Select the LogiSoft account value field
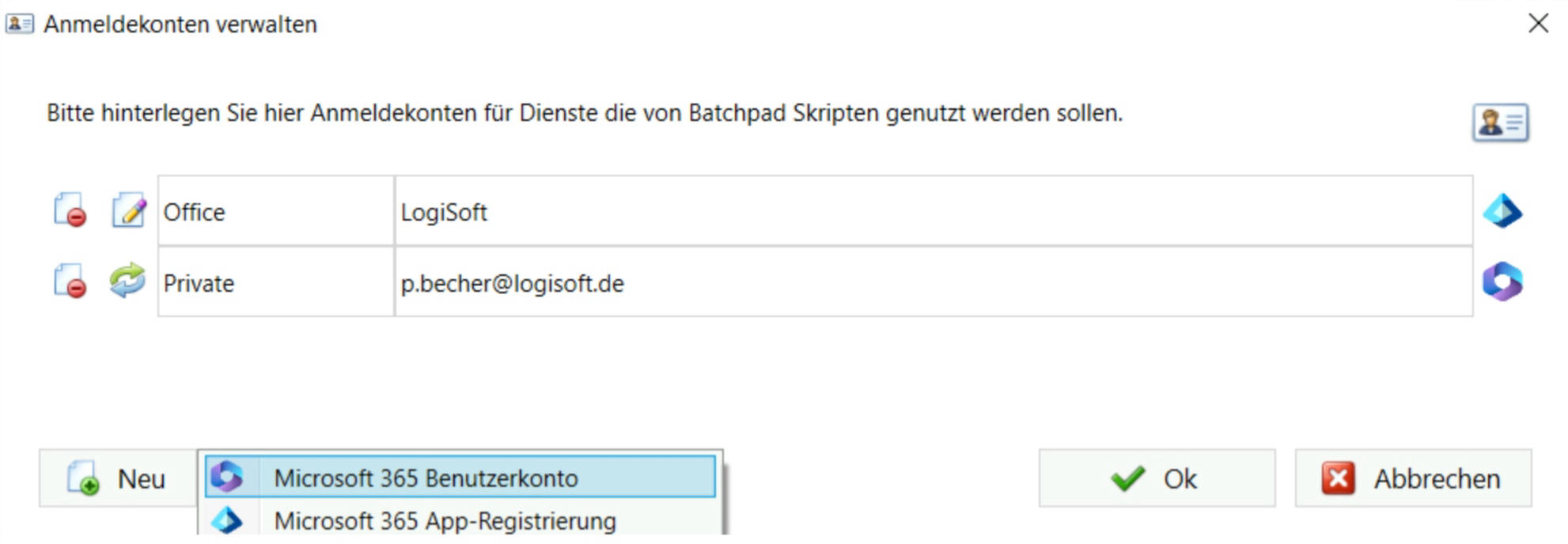This screenshot has width=1568, height=544. click(x=932, y=212)
